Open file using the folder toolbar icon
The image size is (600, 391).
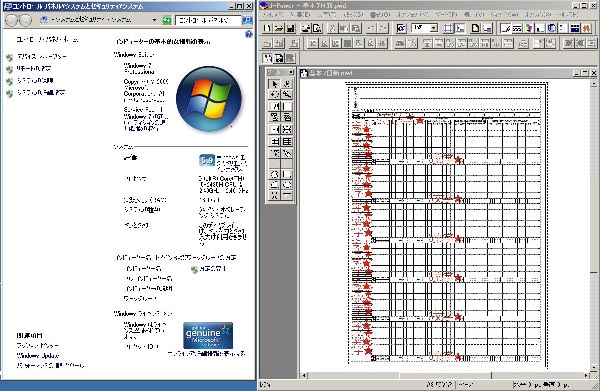pos(279,28)
